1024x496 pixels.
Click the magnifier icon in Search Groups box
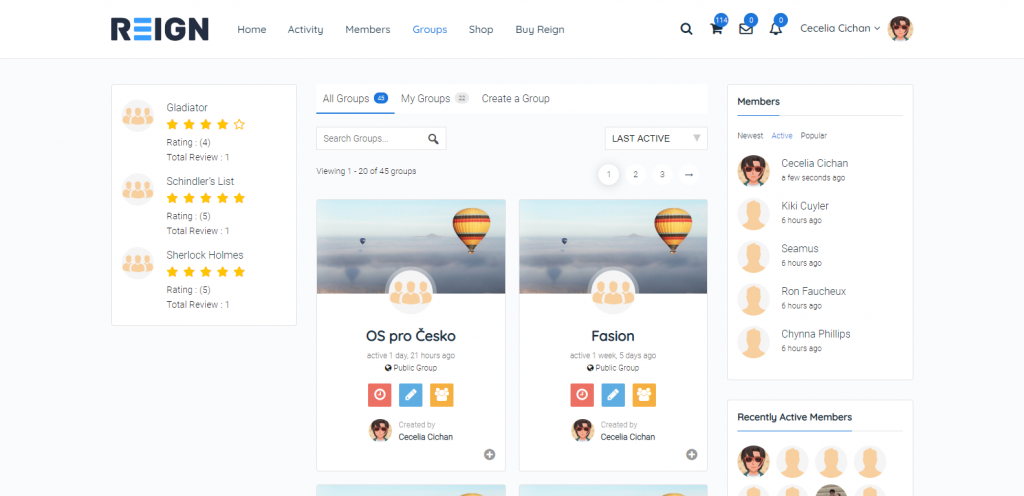click(x=433, y=138)
